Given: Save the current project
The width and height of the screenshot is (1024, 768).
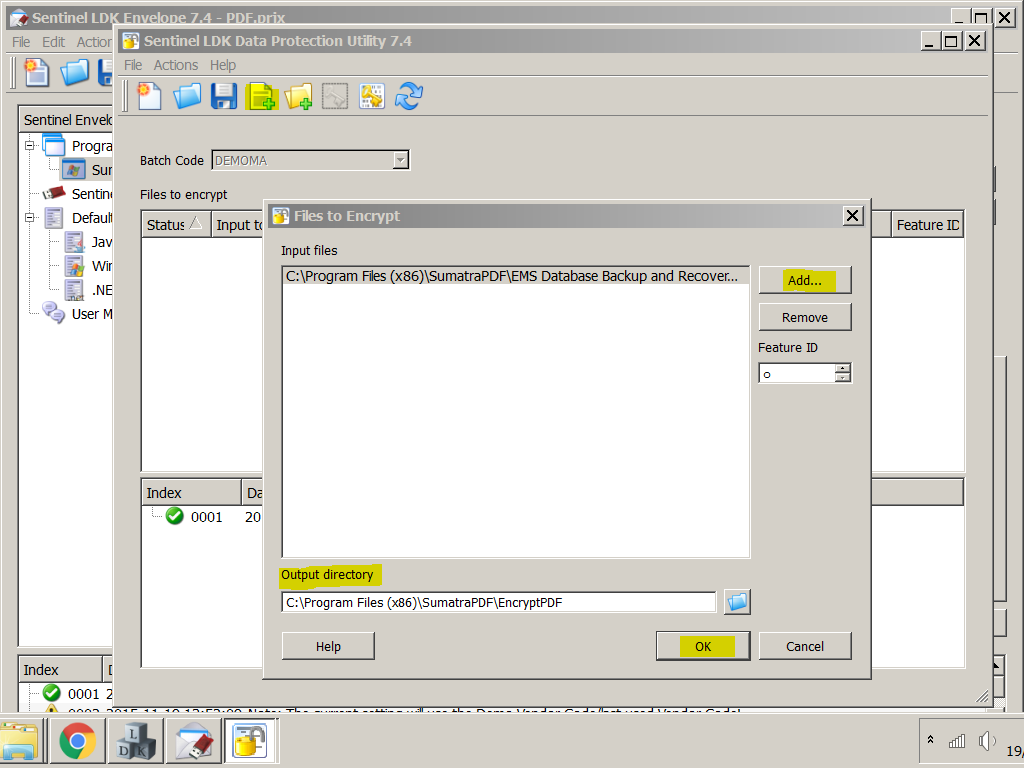Looking at the screenshot, I should click(223, 96).
